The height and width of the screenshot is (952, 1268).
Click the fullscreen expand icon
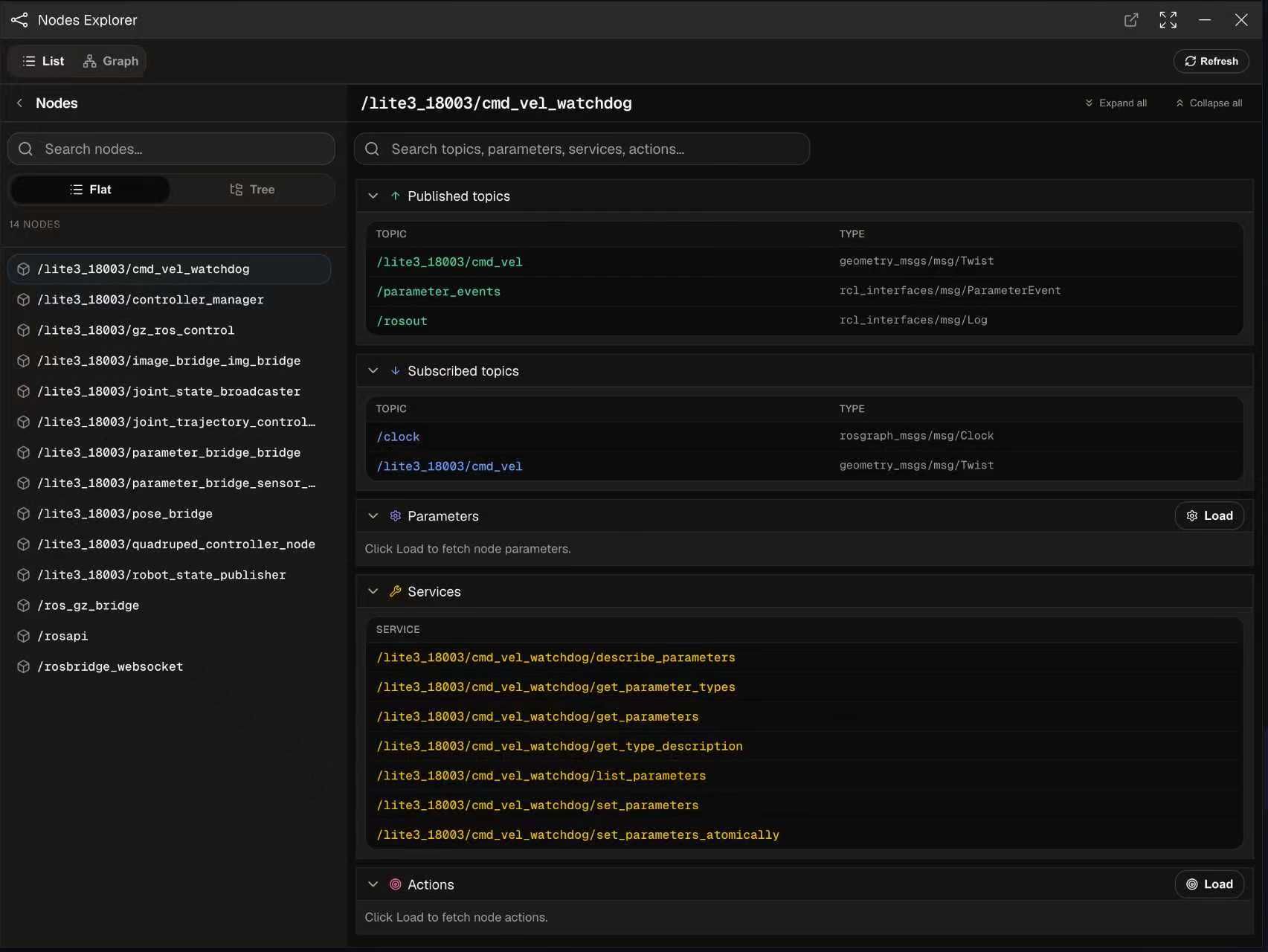click(x=1168, y=20)
